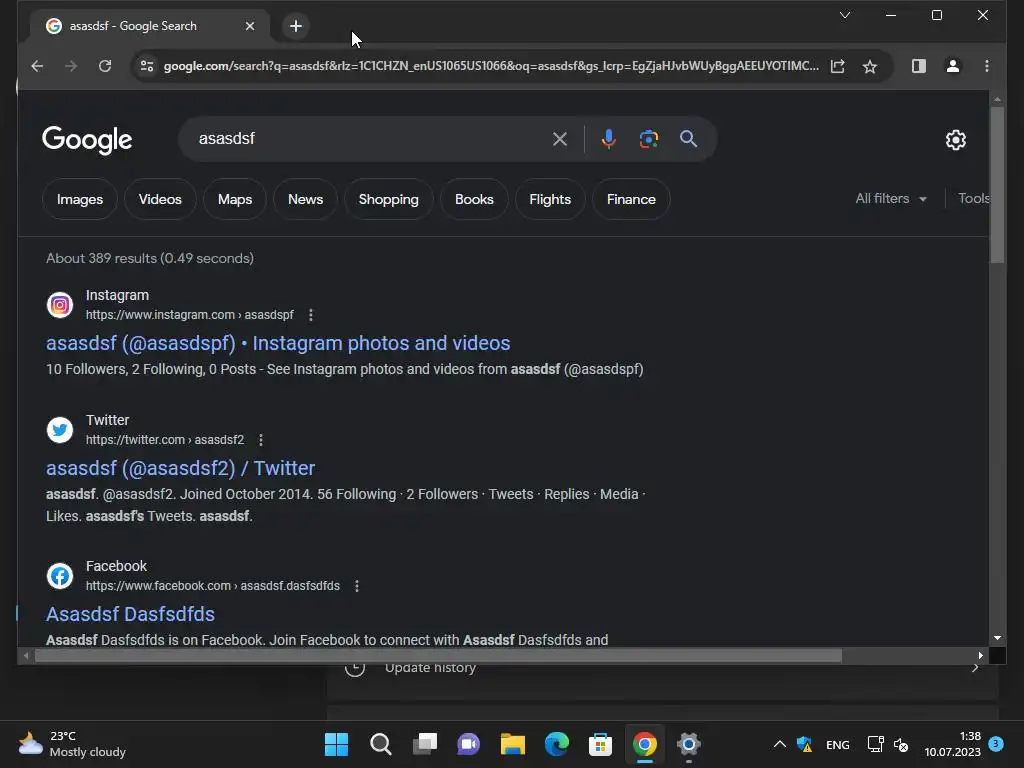Screen dimensions: 1024x768
Task: Close the asasdsf Google Search tab
Action: [x=249, y=26]
